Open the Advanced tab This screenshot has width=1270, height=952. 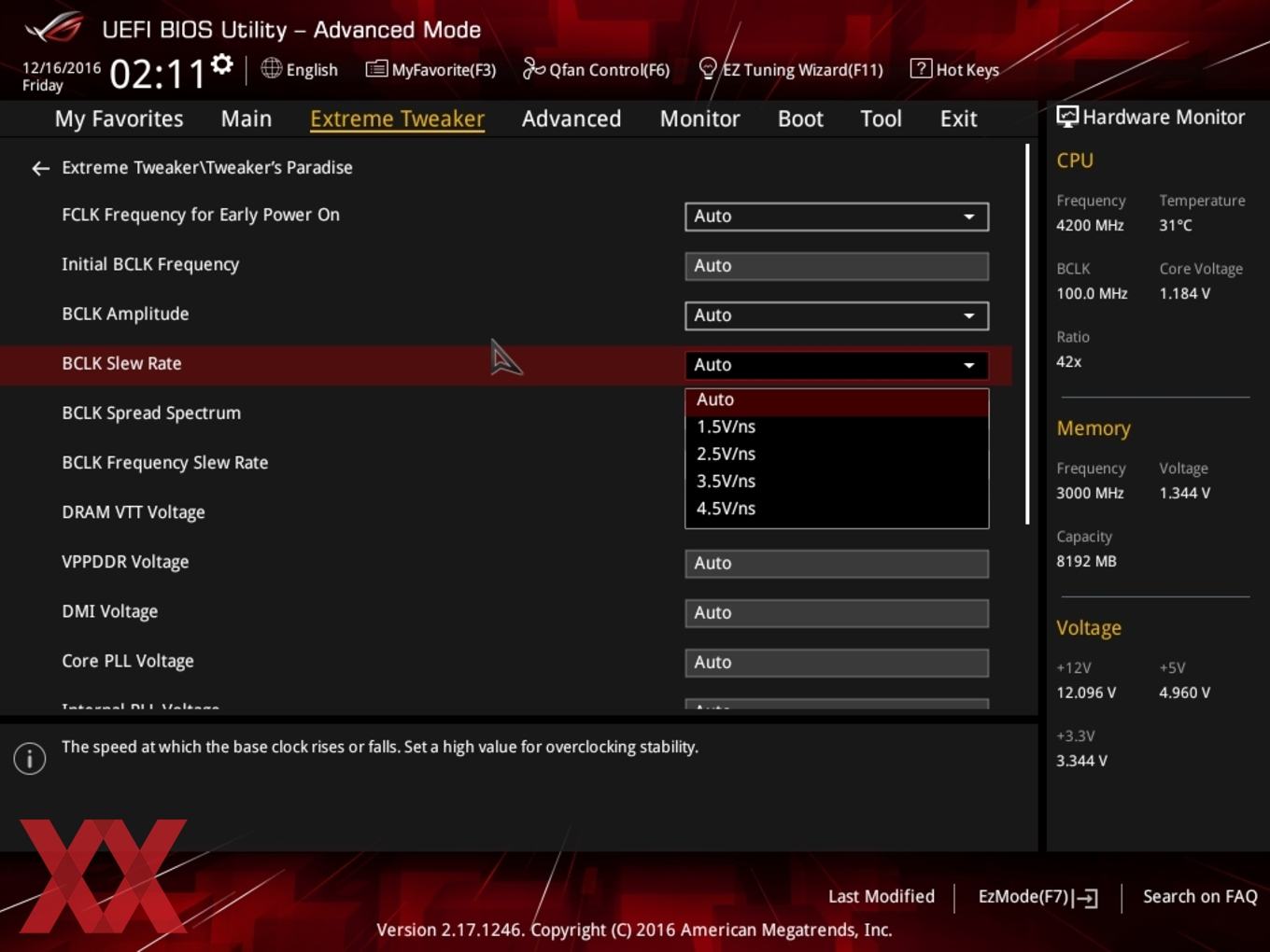pos(571,119)
